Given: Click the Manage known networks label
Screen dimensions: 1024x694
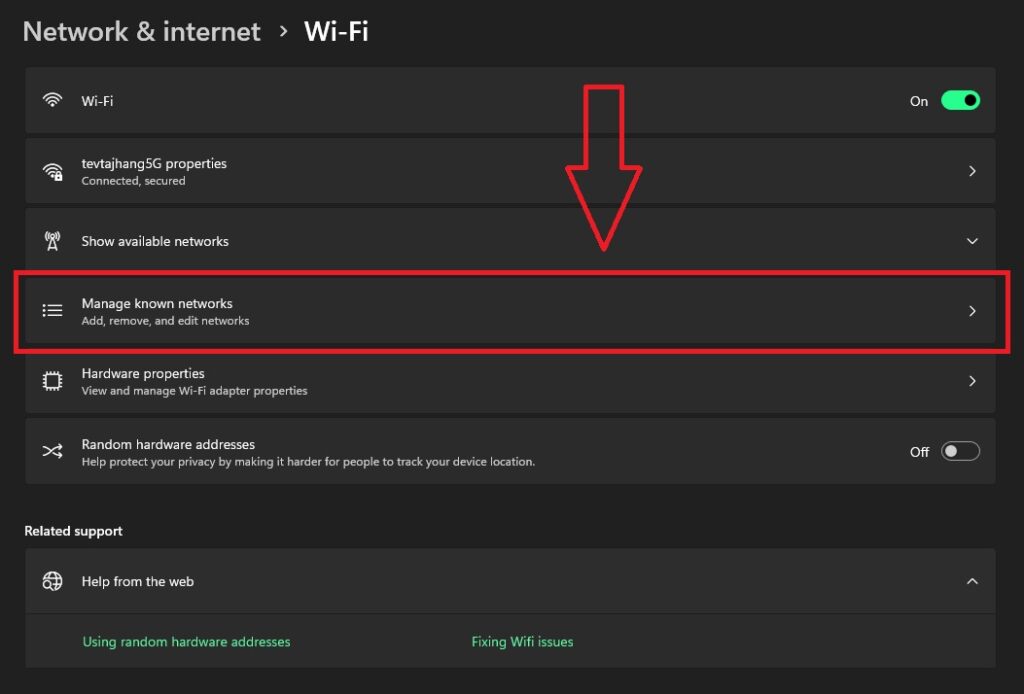Looking at the screenshot, I should click(157, 303).
